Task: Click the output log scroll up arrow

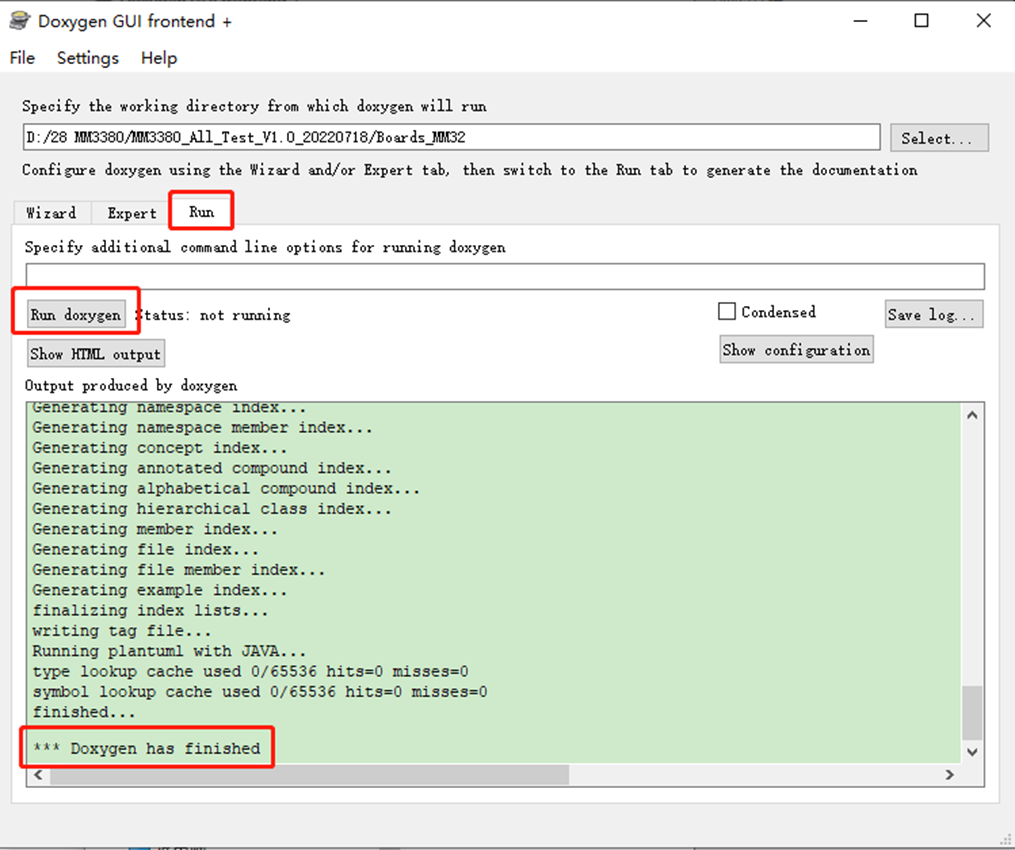Action: click(971, 415)
